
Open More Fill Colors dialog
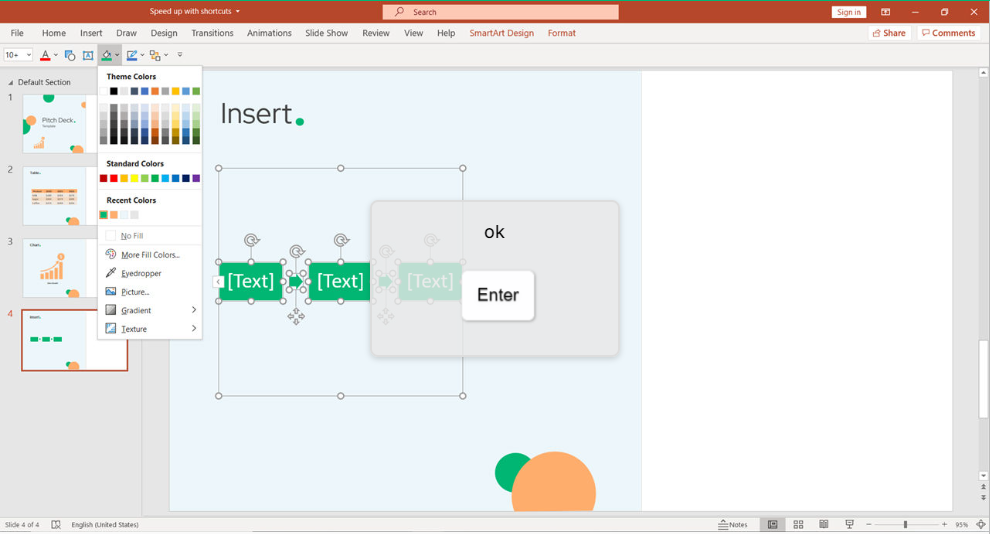pos(150,254)
